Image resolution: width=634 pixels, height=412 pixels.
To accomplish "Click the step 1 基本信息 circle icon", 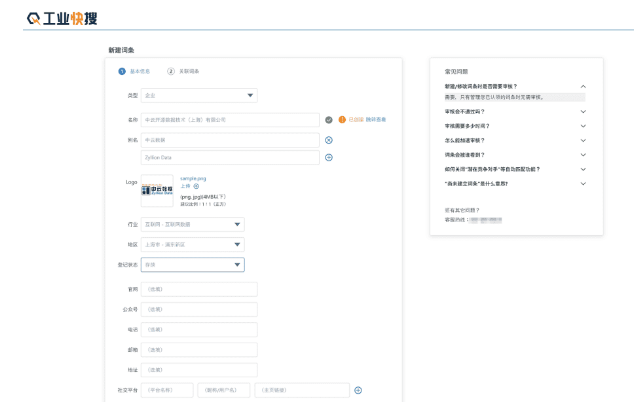I will (122, 71).
